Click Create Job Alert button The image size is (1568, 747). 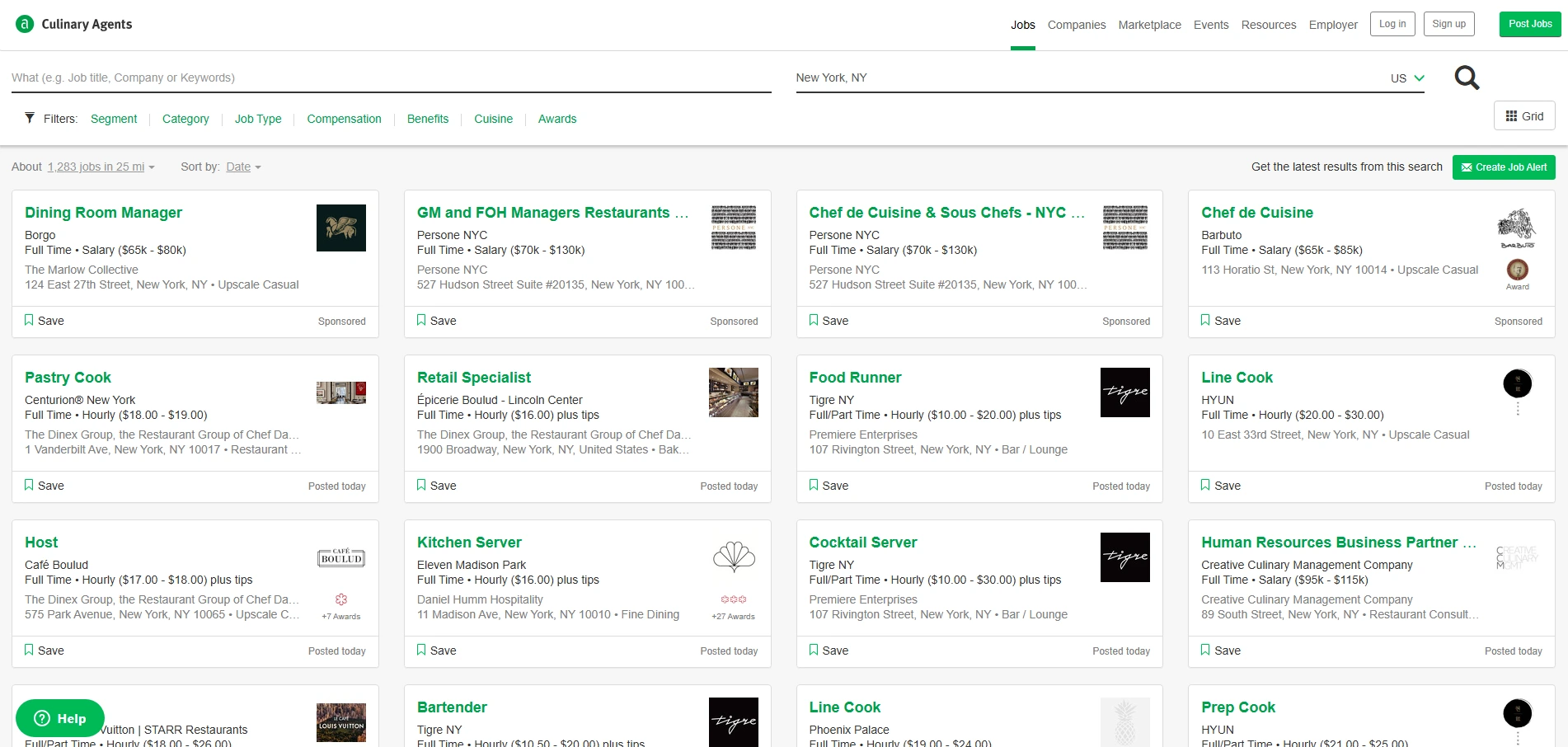pyautogui.click(x=1504, y=167)
